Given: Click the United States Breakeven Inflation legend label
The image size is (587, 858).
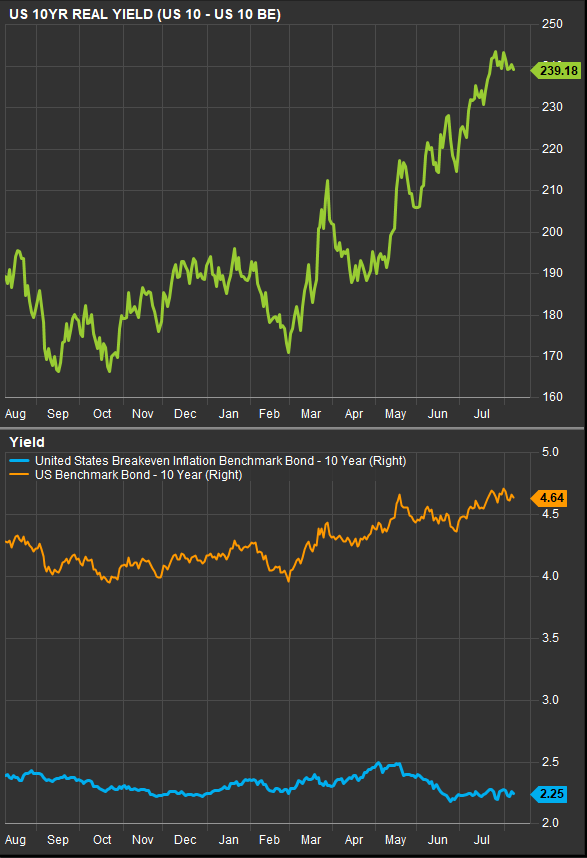Looking at the screenshot, I should click(220, 461).
